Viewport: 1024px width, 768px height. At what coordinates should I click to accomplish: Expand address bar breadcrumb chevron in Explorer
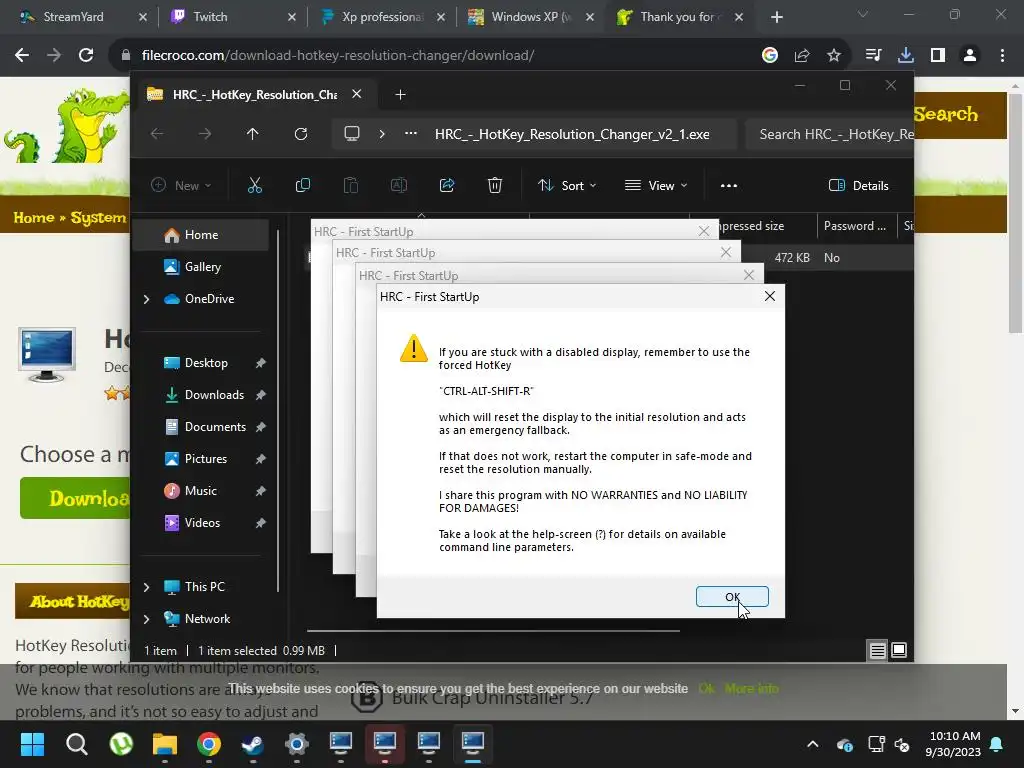tap(382, 134)
